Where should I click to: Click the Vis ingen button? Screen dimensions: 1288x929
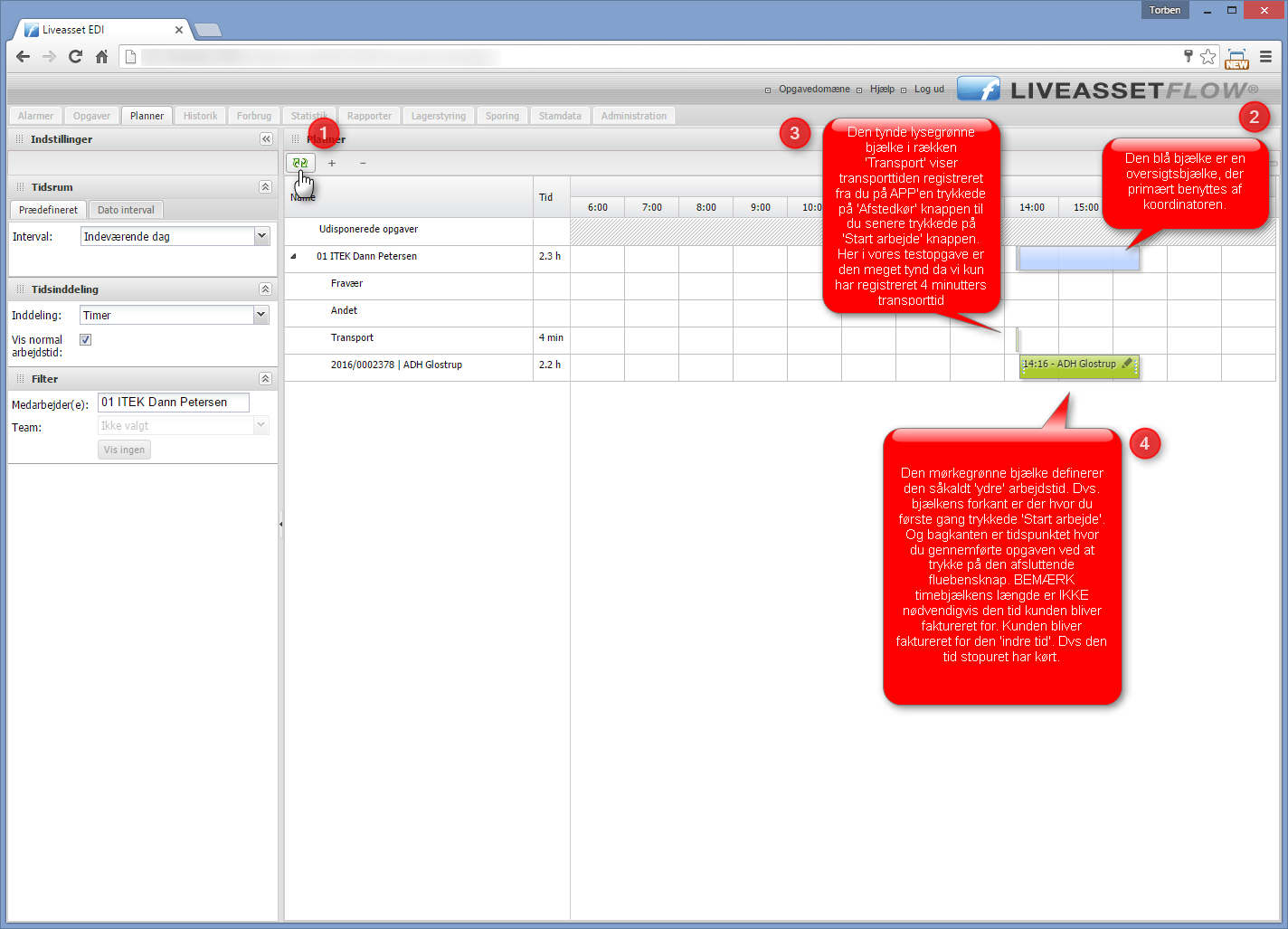pos(124,450)
